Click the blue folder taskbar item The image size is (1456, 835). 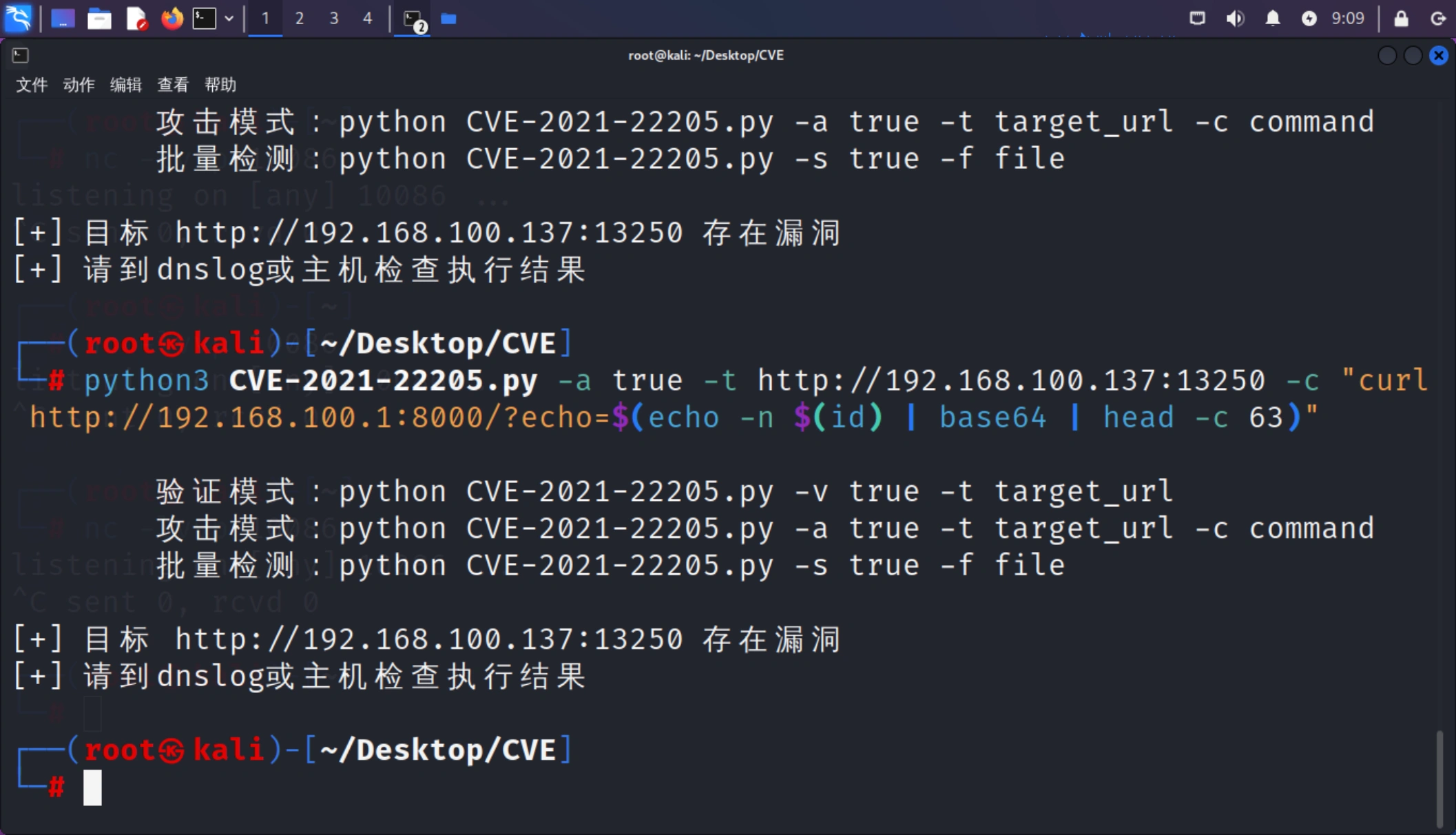point(449,19)
